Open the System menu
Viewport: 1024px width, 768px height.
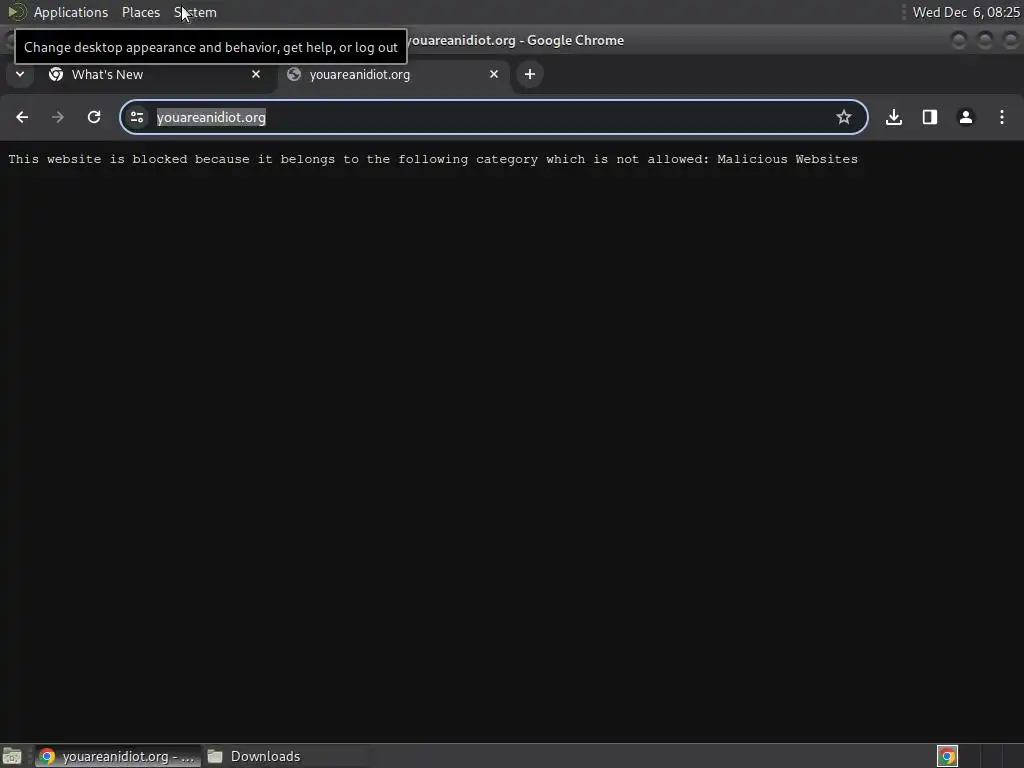coord(195,12)
